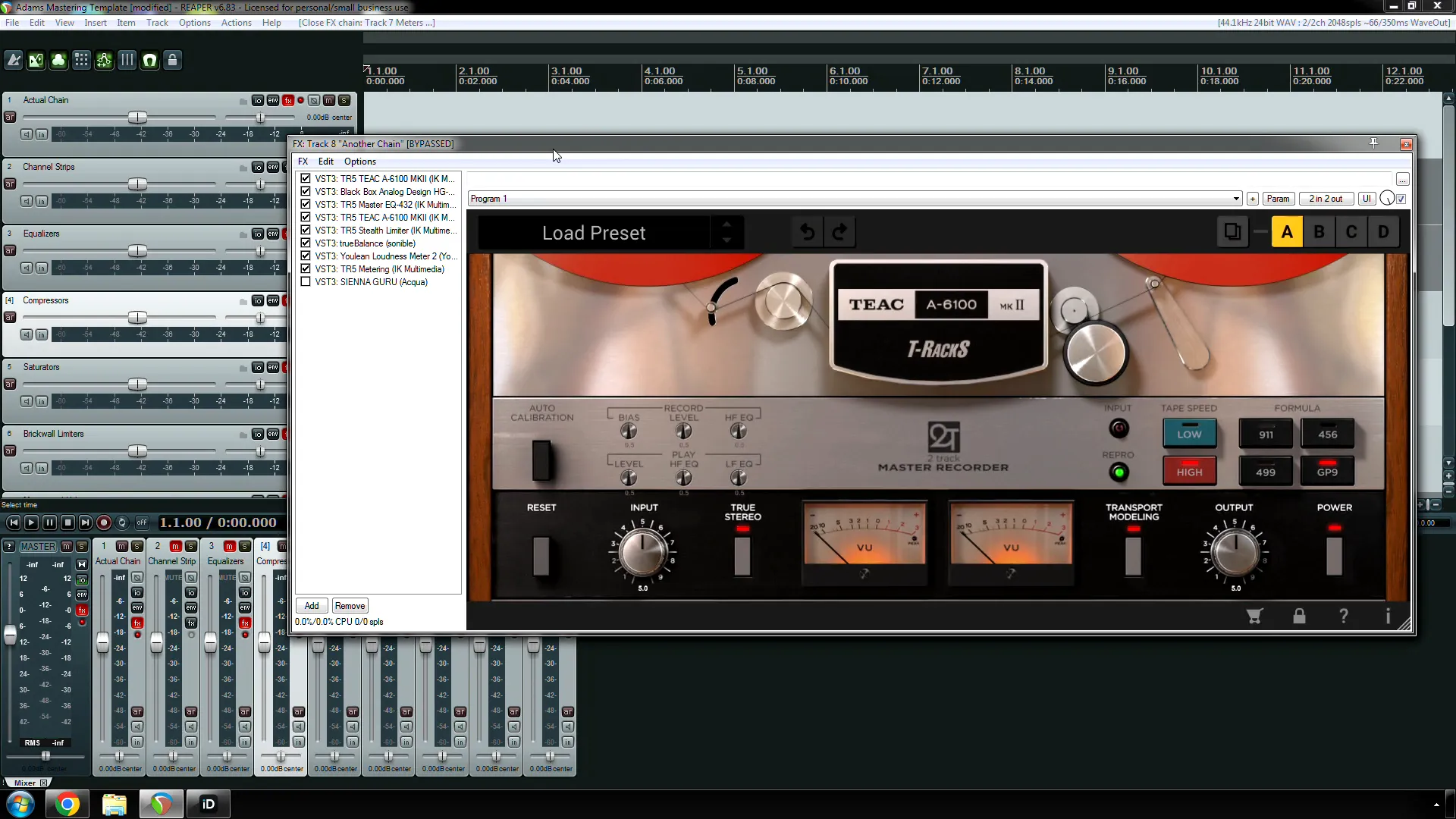The height and width of the screenshot is (819, 1456).
Task: Open the T-RackS shopping cart icon
Action: [x=1254, y=616]
